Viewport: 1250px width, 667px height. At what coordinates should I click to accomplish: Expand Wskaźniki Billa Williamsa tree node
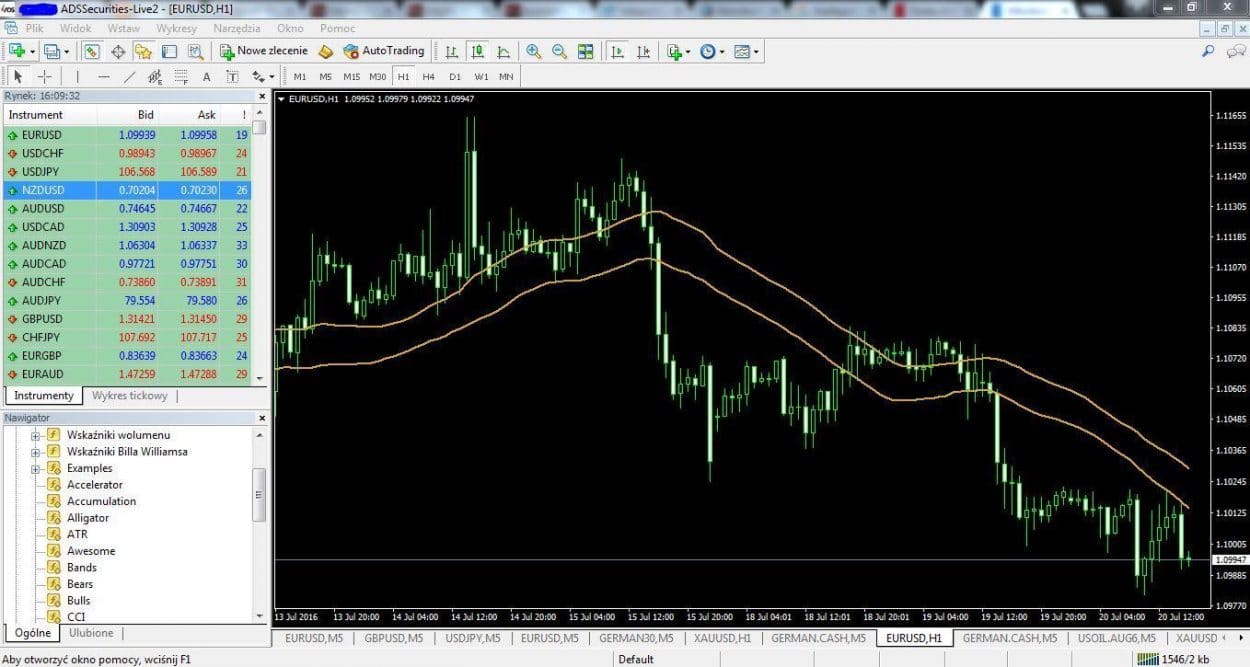[35, 451]
